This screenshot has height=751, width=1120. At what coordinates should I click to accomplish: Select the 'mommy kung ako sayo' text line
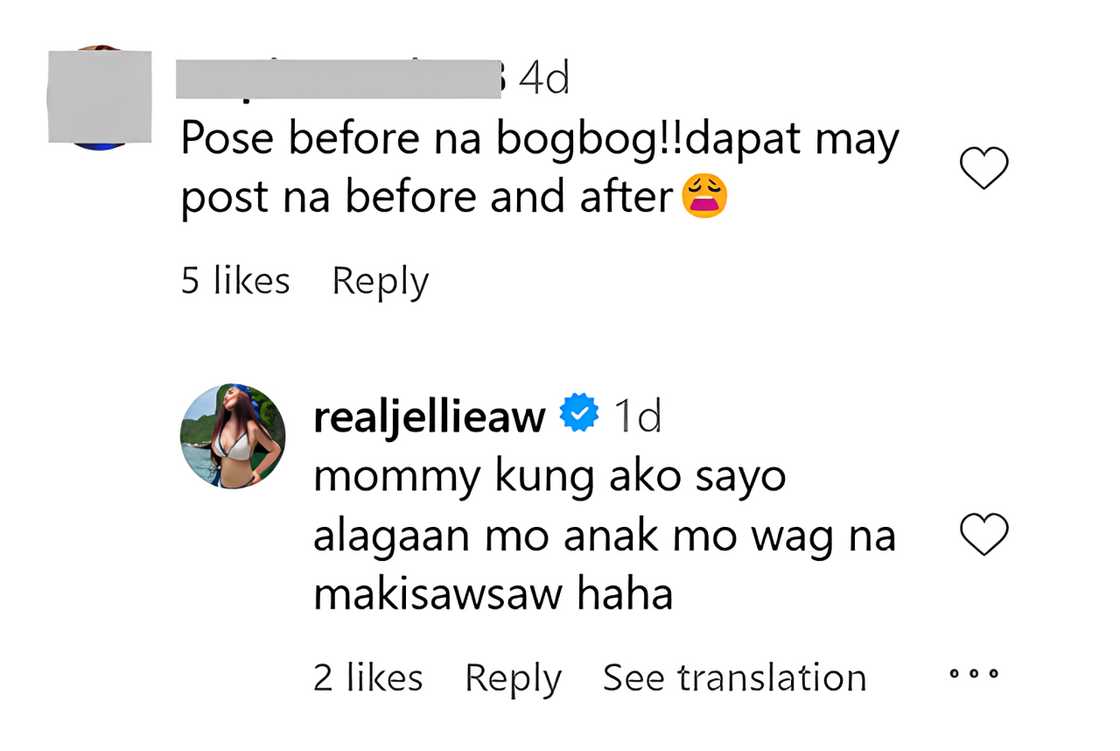tap(549, 477)
